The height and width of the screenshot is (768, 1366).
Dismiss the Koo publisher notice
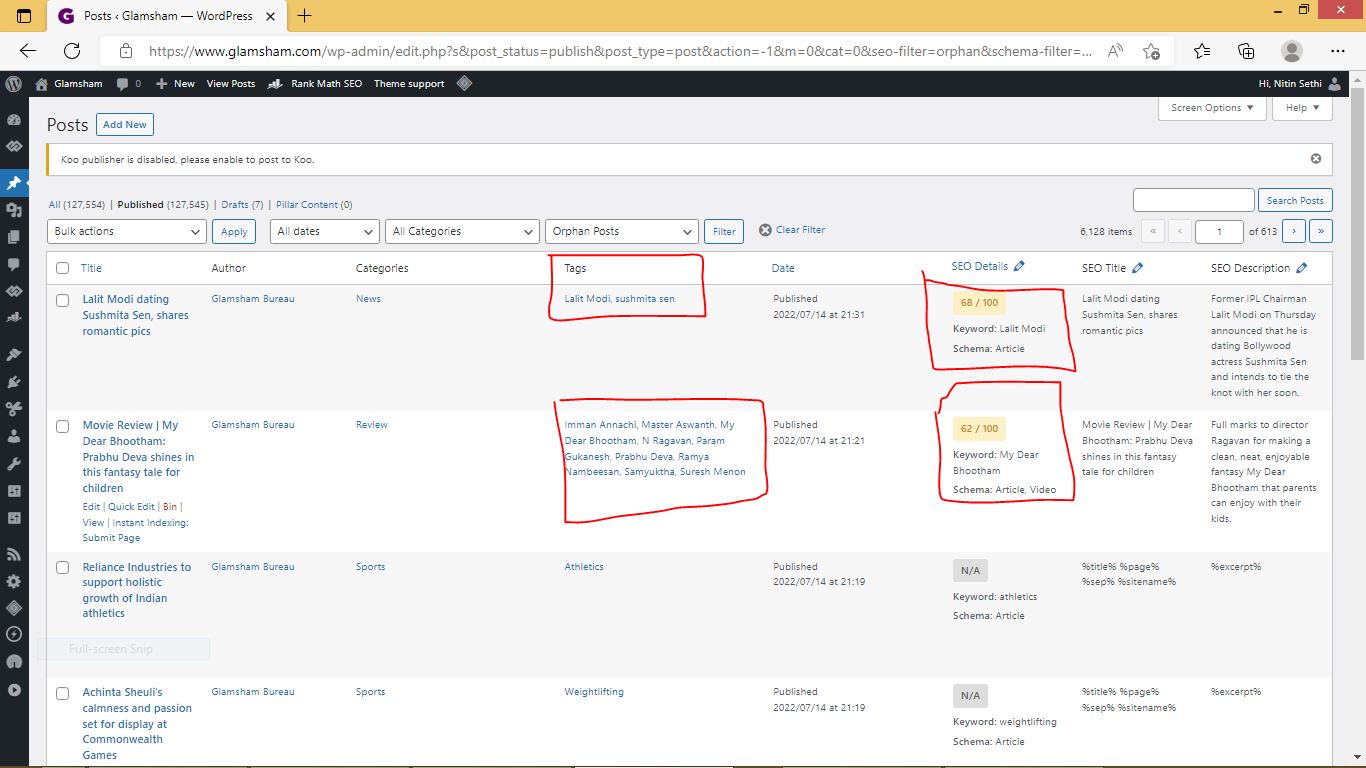point(1316,159)
